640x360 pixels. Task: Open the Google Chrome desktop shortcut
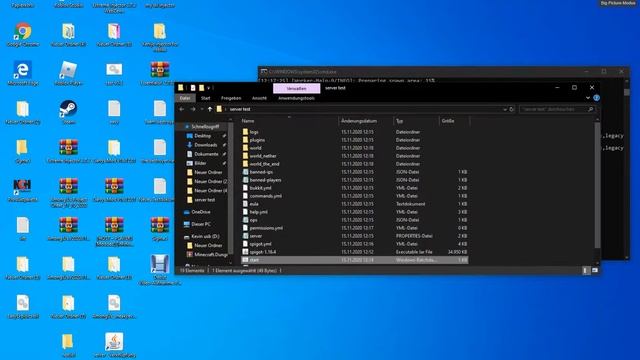(23, 32)
